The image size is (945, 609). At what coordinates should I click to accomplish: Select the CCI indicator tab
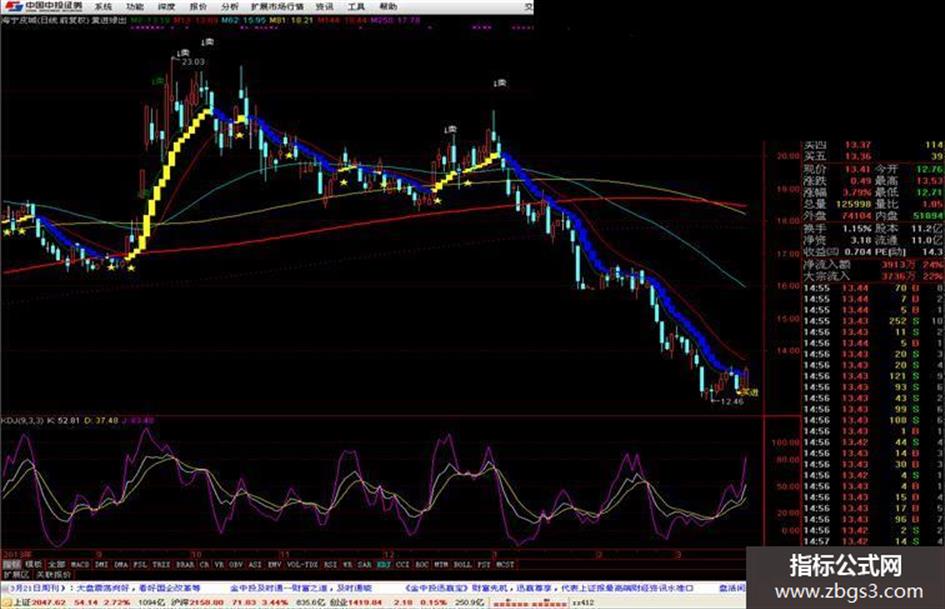point(403,564)
